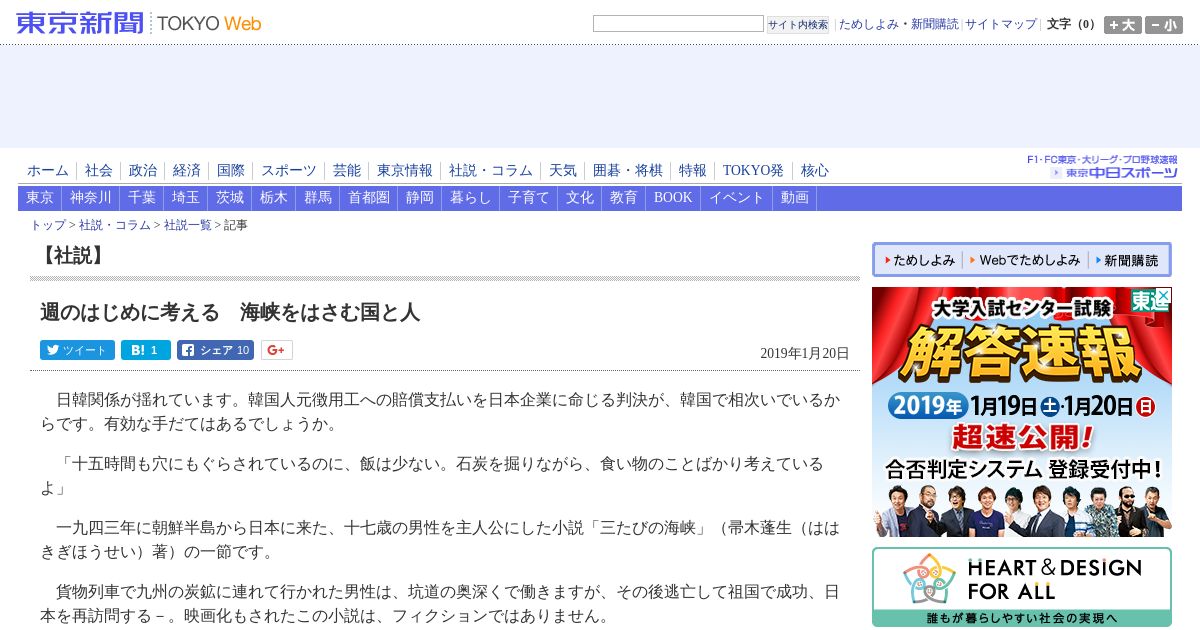Select 栃木 in the blue region bar

click(x=274, y=198)
